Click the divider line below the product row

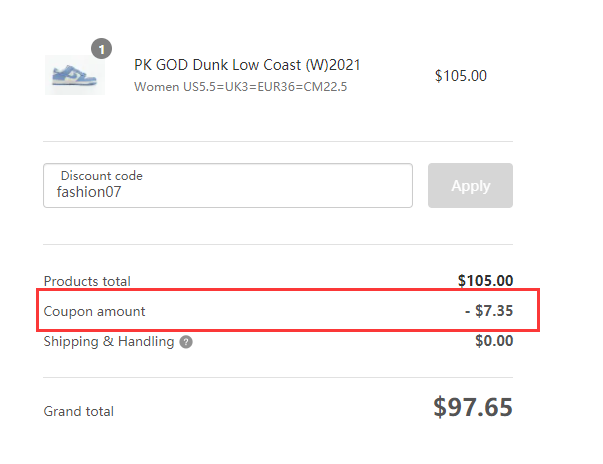(278, 141)
